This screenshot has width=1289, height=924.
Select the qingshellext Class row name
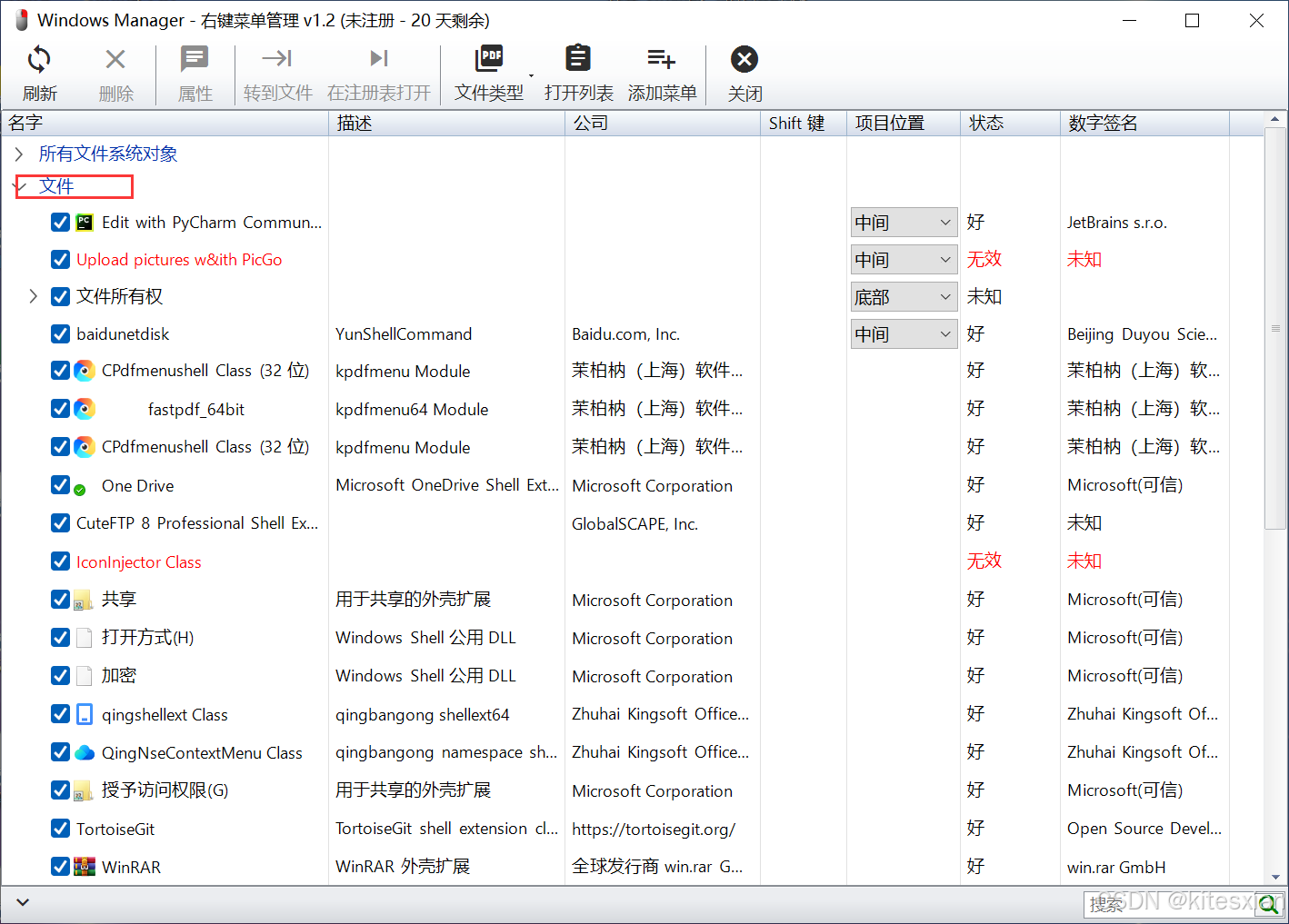[x=165, y=714]
